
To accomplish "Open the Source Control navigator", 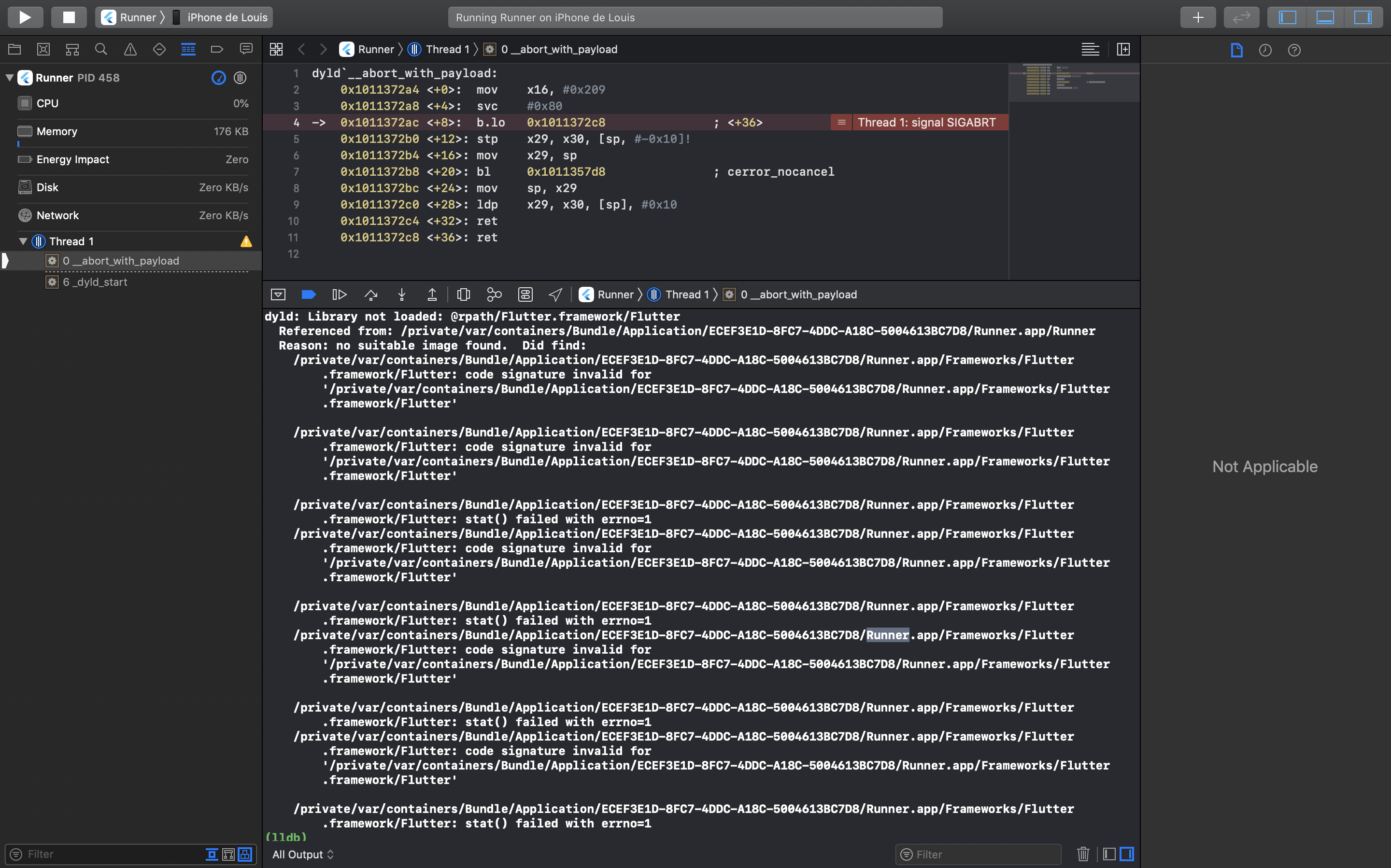I will [x=43, y=49].
